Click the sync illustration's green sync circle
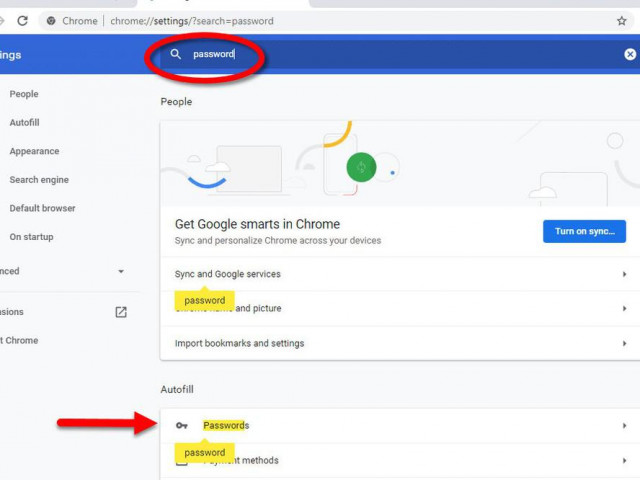The image size is (640, 480). click(361, 167)
